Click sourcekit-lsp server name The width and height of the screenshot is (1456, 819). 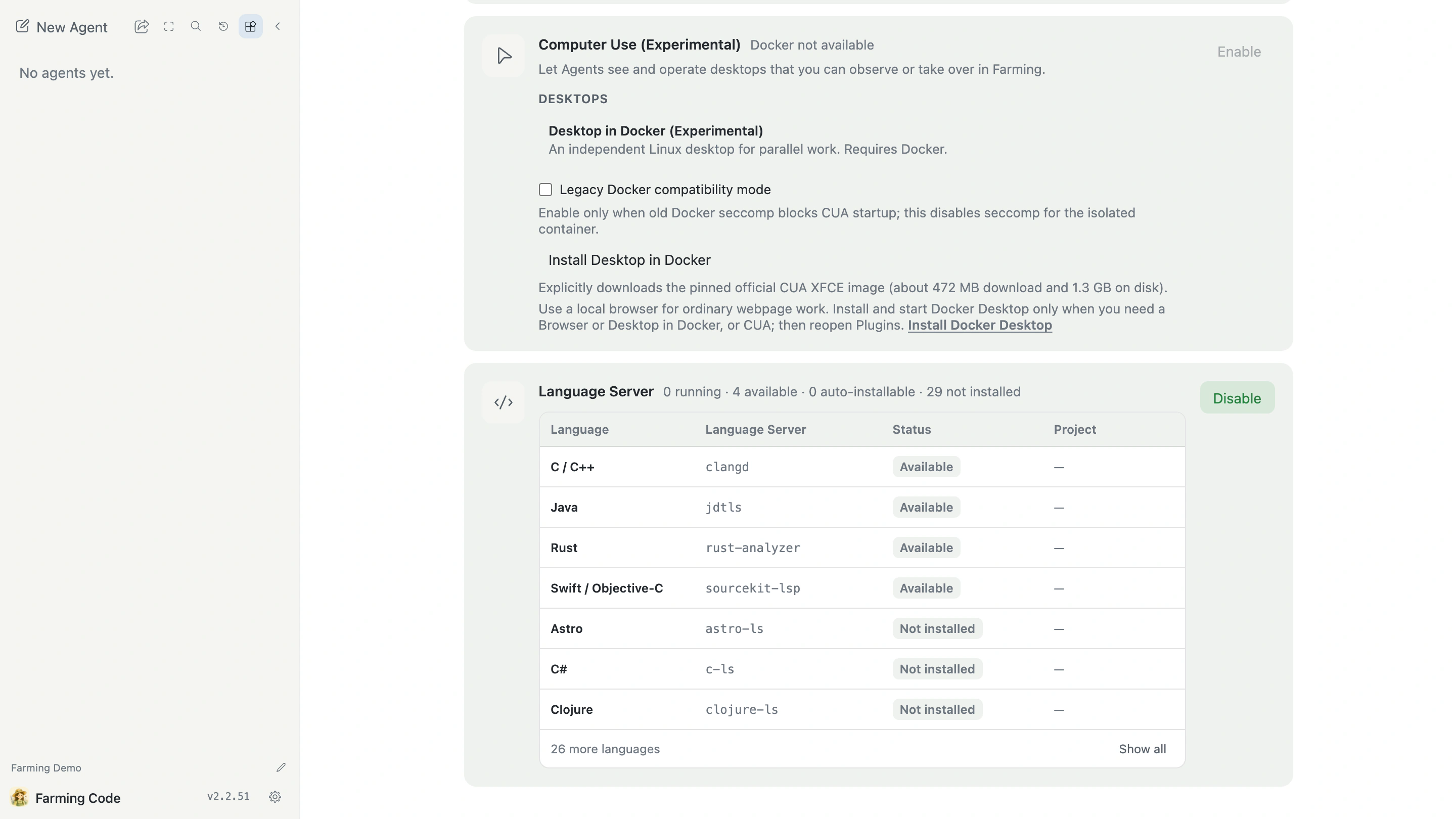pyautogui.click(x=752, y=588)
